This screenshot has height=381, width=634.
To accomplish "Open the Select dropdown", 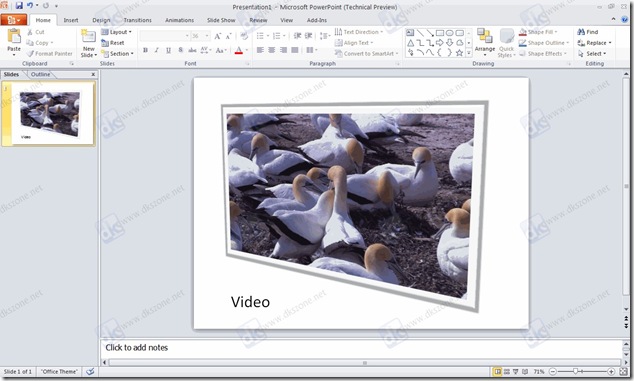I will (x=592, y=53).
